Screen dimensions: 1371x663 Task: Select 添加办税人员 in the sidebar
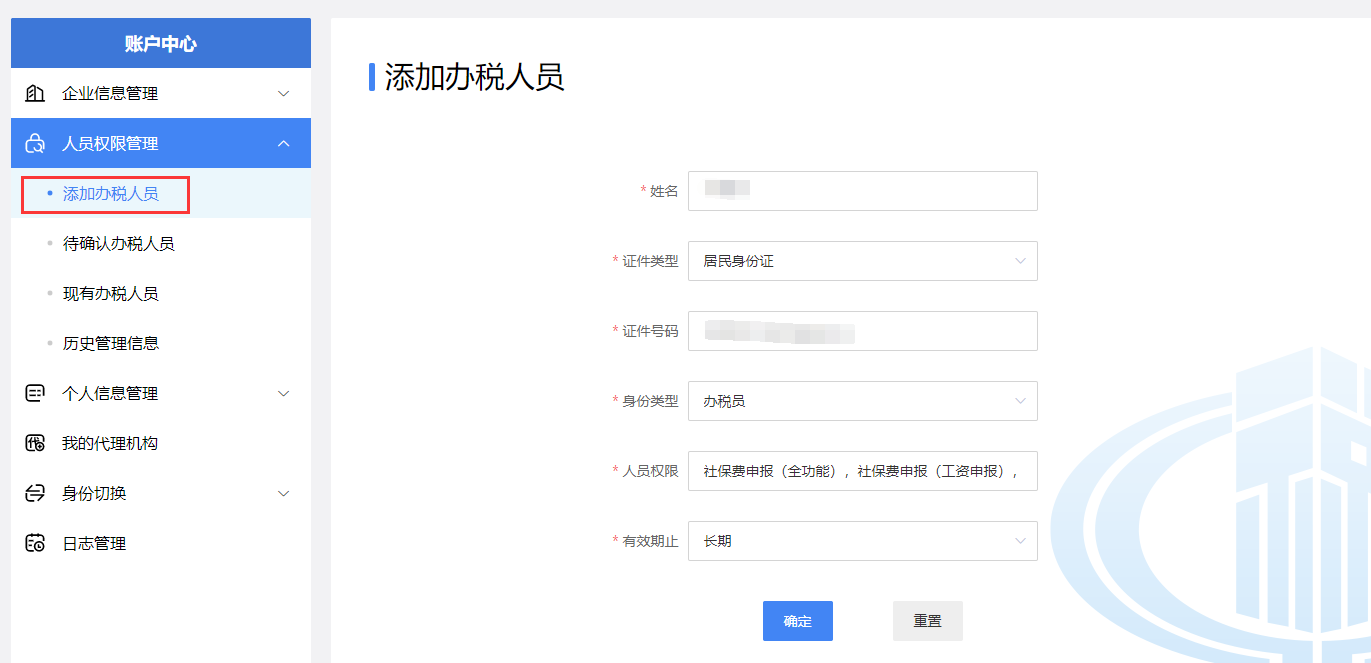coord(110,194)
